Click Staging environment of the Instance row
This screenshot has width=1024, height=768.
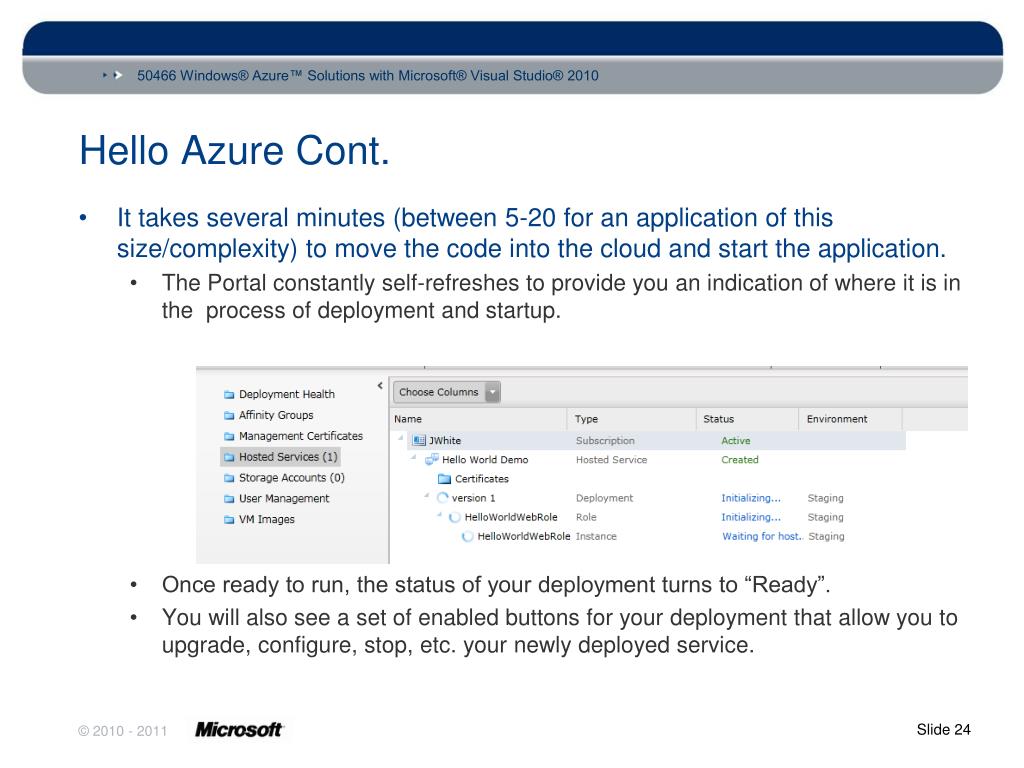(827, 537)
